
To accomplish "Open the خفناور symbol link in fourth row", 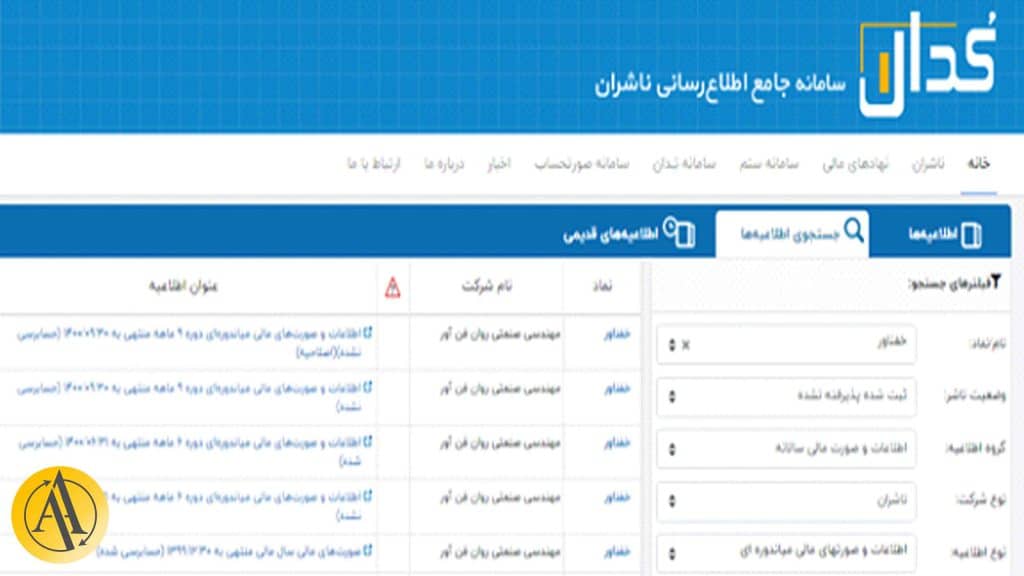I will pos(617,498).
